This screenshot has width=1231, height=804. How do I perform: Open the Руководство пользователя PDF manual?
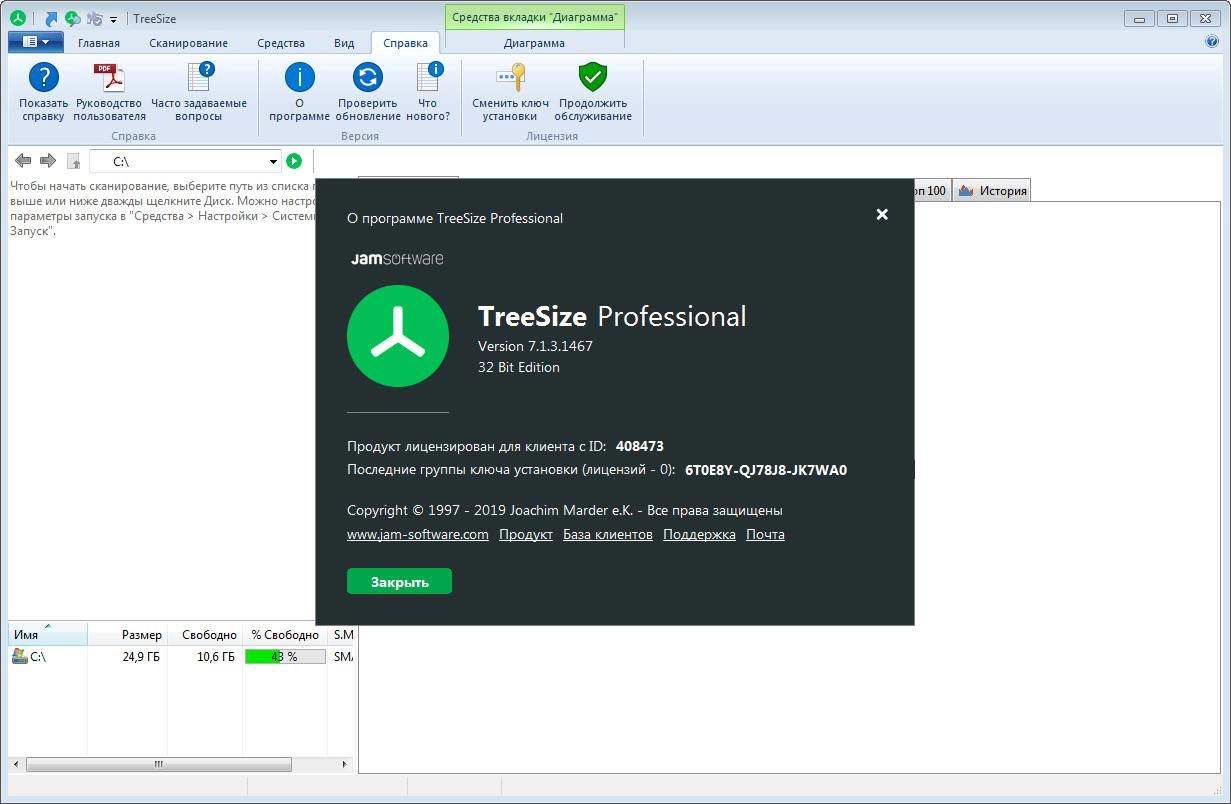click(x=109, y=77)
